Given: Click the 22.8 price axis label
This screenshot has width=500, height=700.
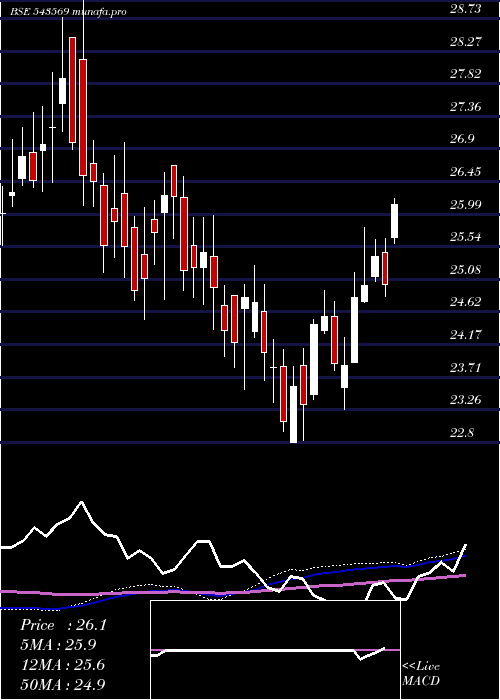Looking at the screenshot, I should 462,433.
